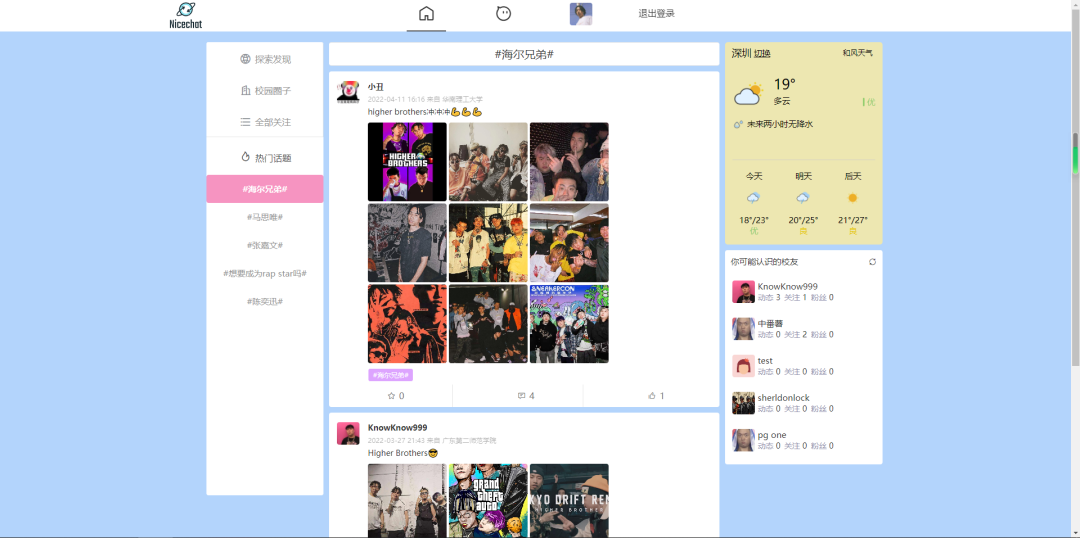
Task: Select 校园圈子 in the sidebar
Action: 265,90
